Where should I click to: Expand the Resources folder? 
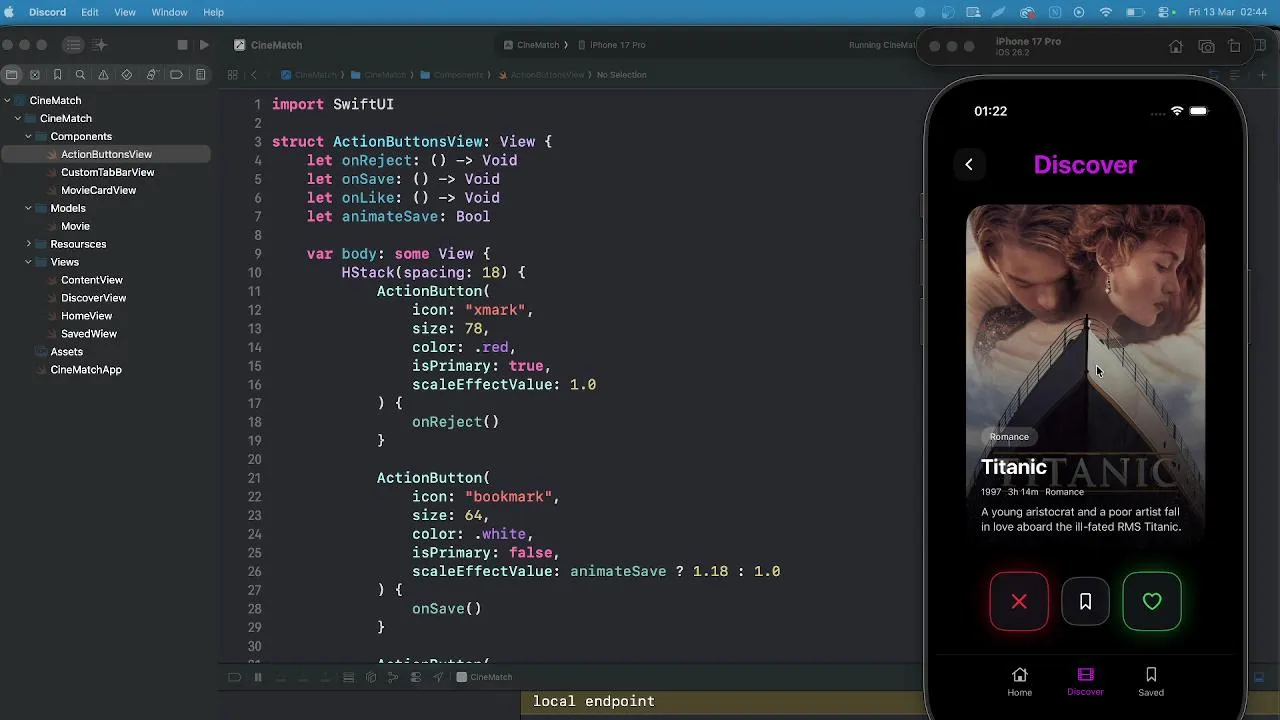28,244
